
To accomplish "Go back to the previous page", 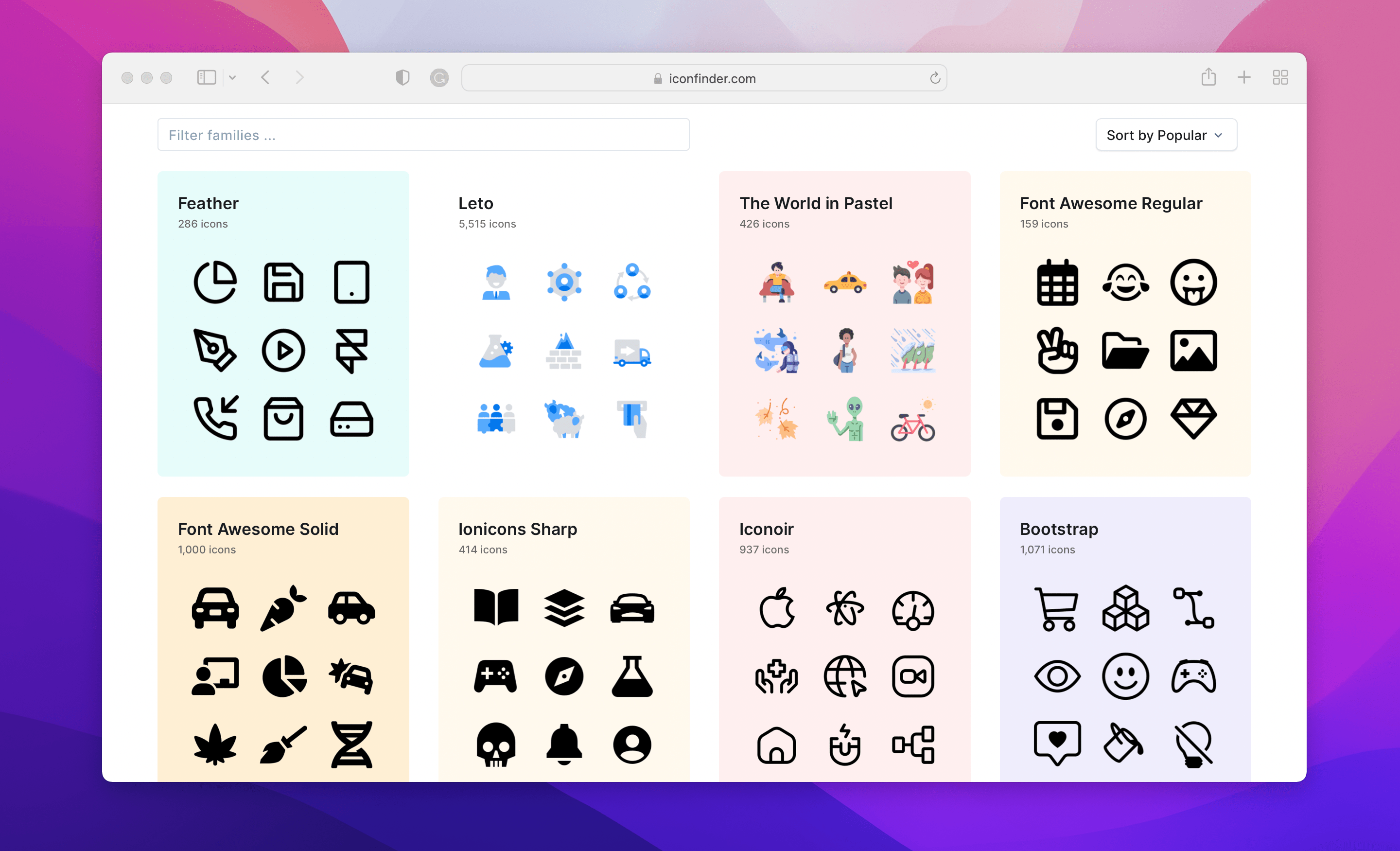I will pos(265,78).
